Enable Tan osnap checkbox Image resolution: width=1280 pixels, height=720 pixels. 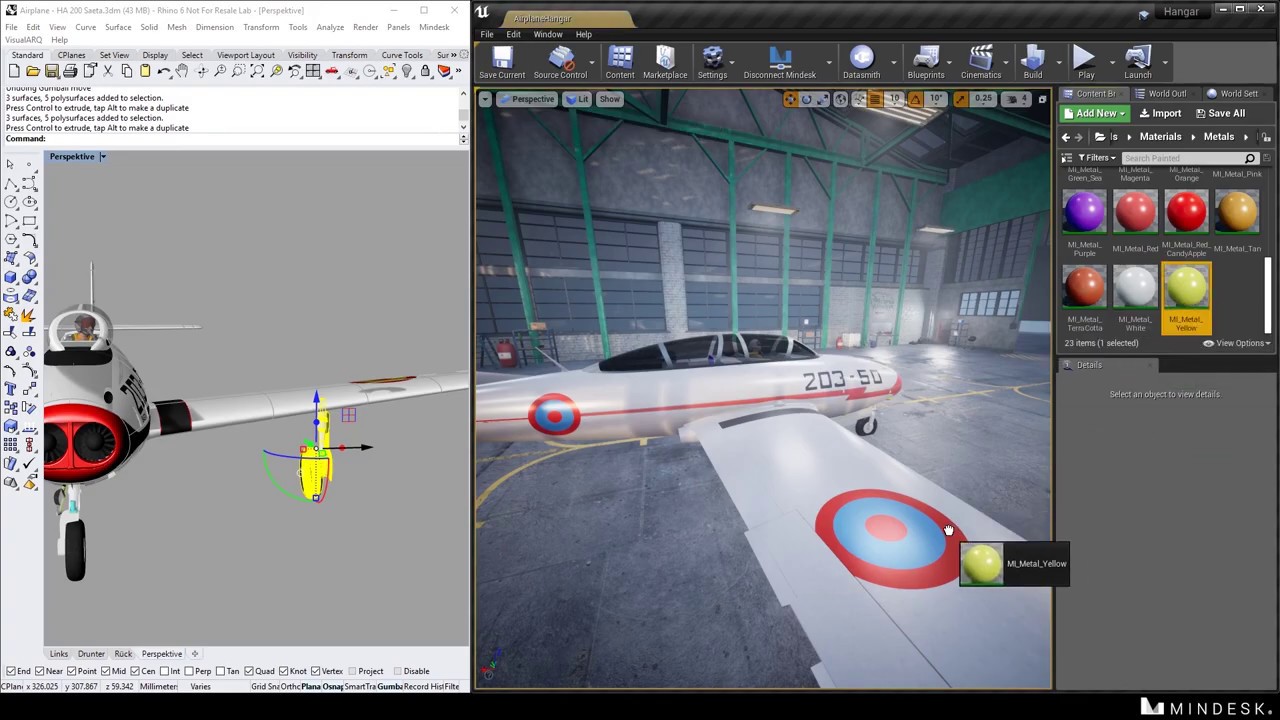click(x=220, y=671)
